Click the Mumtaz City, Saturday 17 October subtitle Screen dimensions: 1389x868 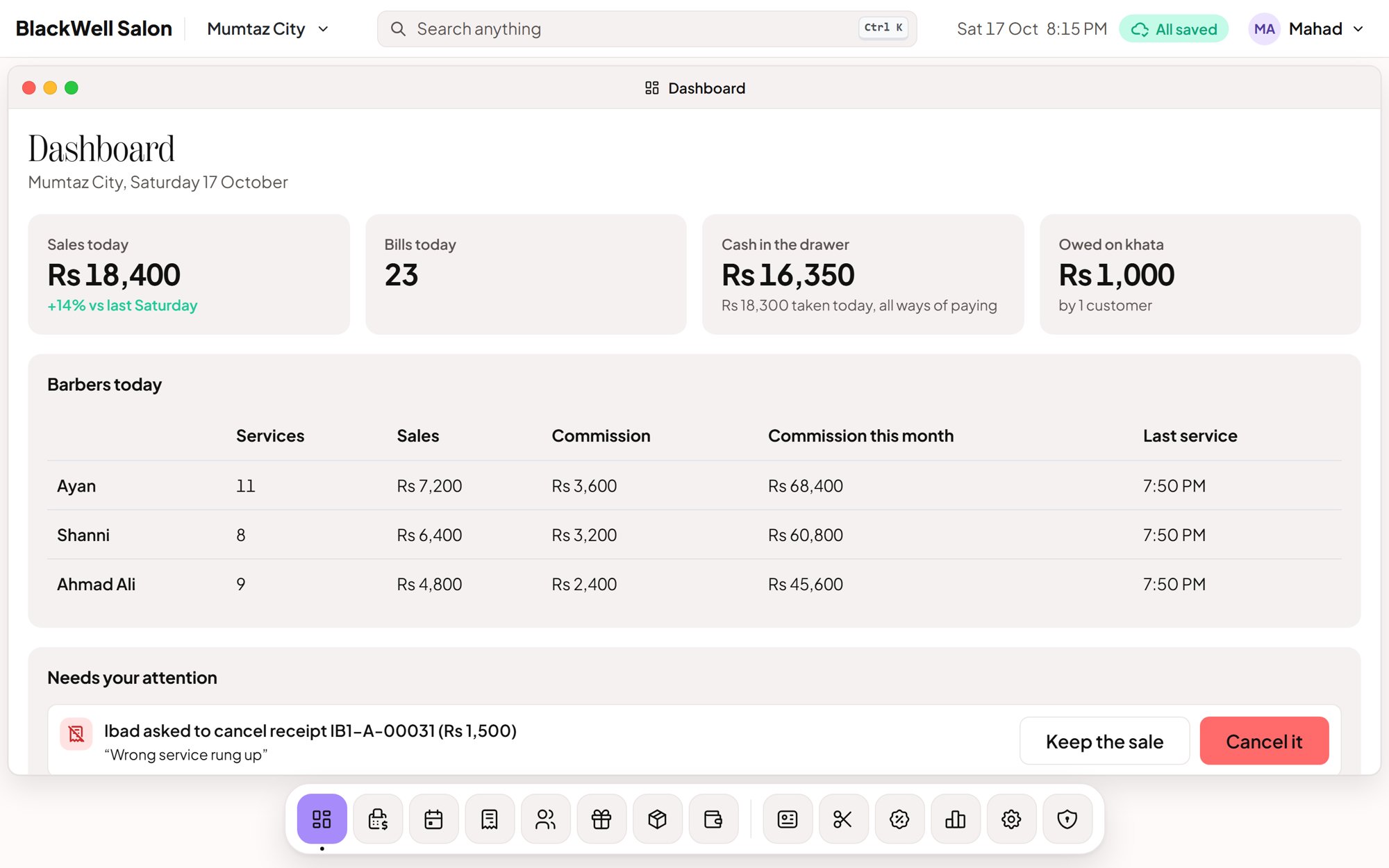point(158,182)
